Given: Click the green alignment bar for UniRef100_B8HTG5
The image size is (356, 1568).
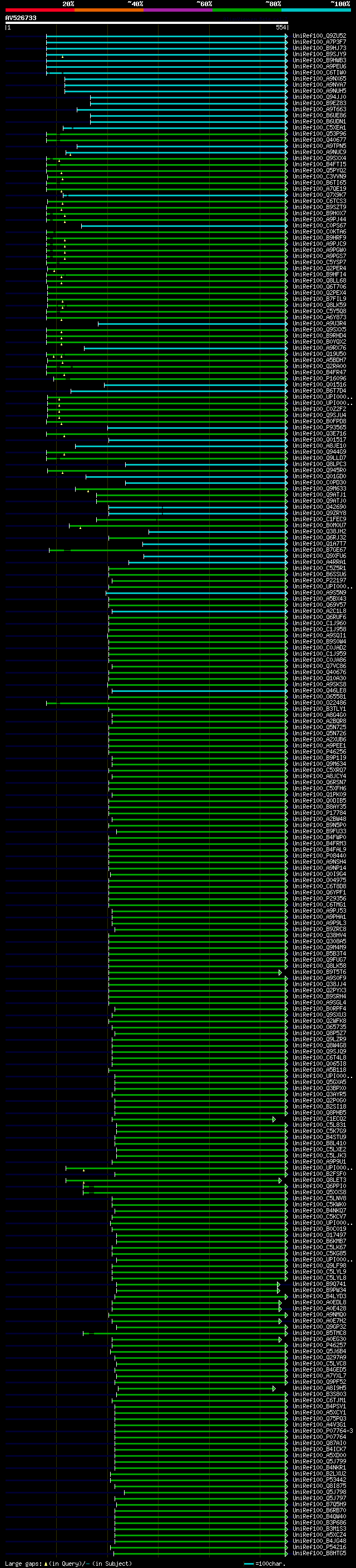Looking at the screenshot, I should click(200, 1554).
